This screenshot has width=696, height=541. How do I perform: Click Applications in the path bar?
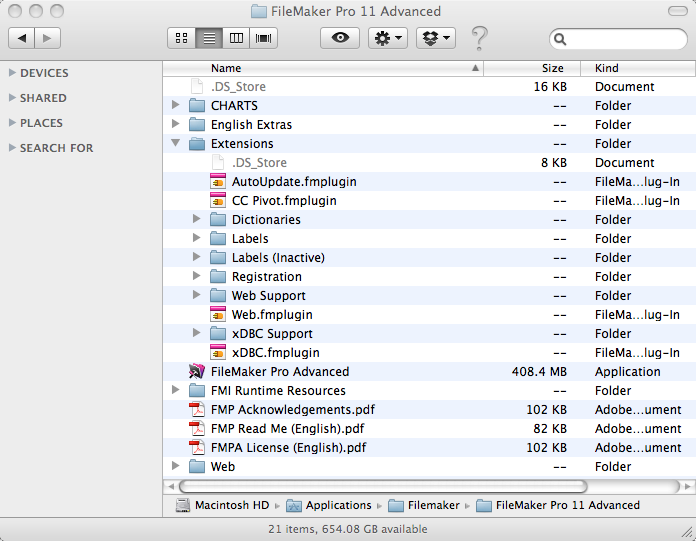coord(328,505)
